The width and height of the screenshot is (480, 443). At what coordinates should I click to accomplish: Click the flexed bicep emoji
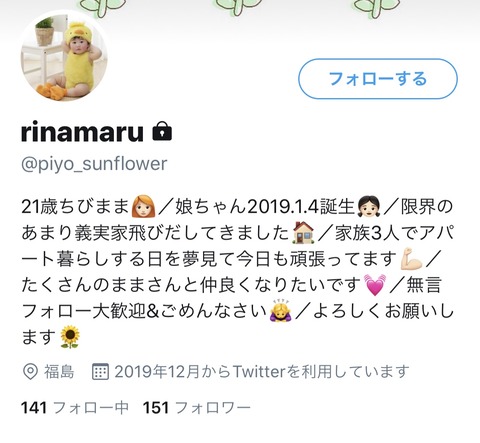pos(412,259)
